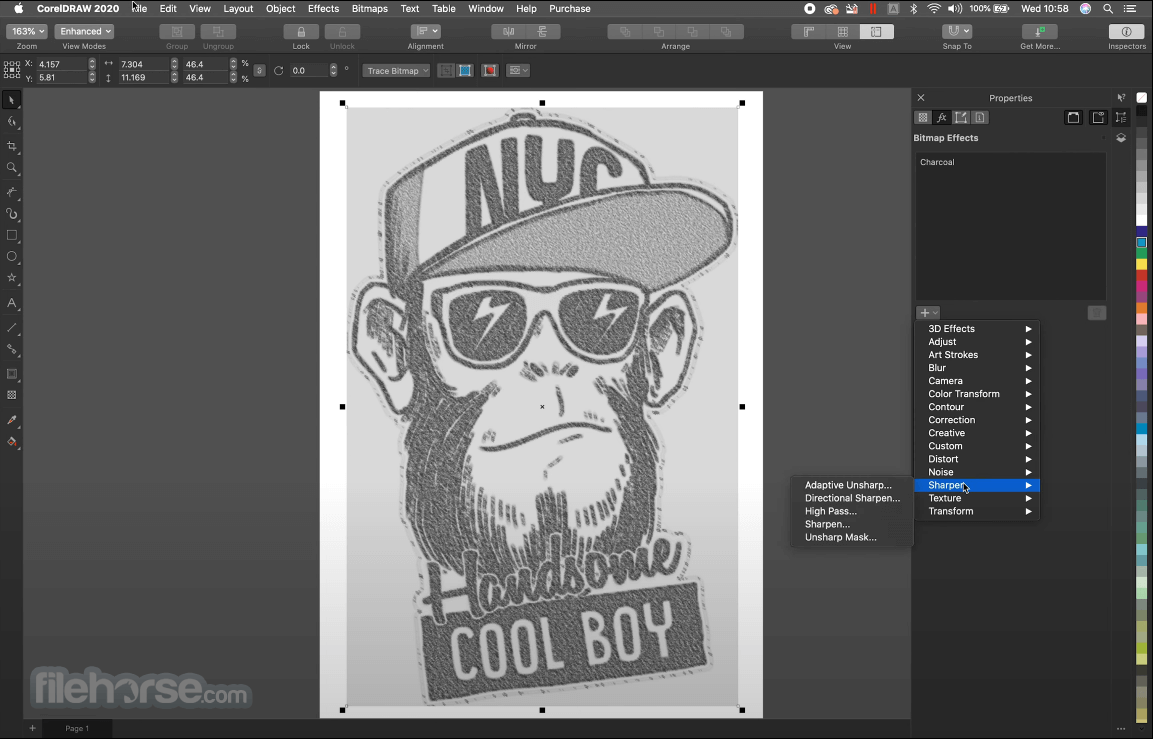Open the Page 1 tab
Image resolution: width=1153 pixels, height=739 pixels.
coord(77,729)
